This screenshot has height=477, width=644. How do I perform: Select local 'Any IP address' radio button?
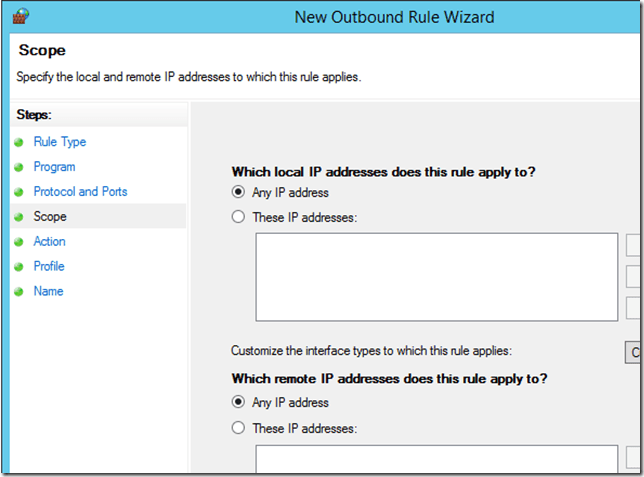click(238, 193)
